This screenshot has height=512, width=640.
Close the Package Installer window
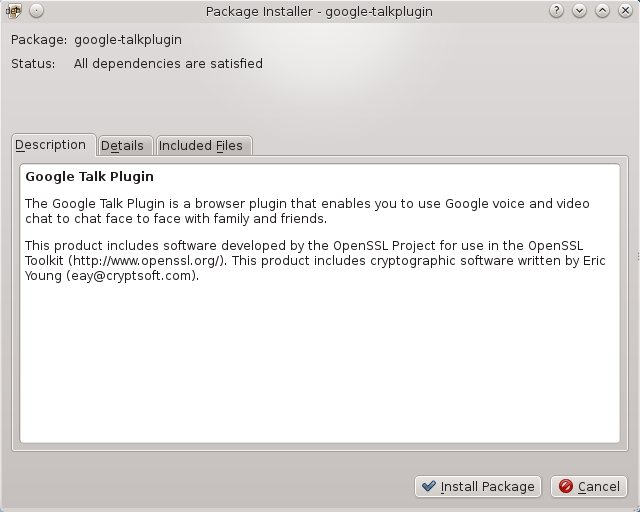coord(625,11)
